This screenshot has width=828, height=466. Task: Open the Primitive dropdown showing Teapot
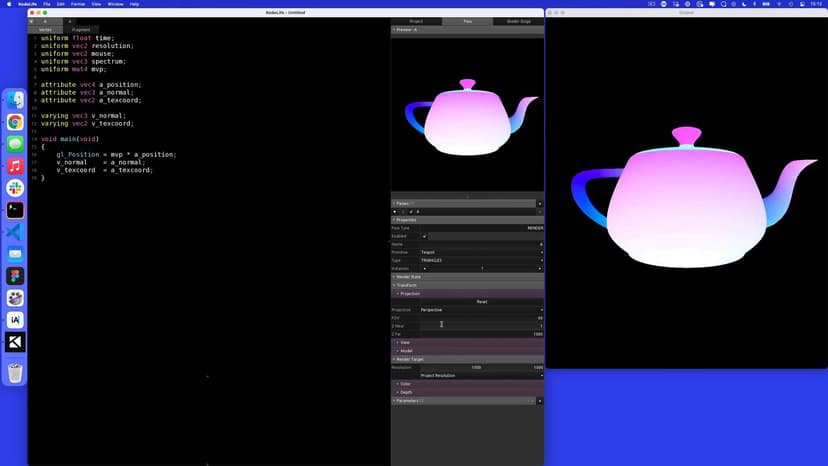tap(481, 252)
